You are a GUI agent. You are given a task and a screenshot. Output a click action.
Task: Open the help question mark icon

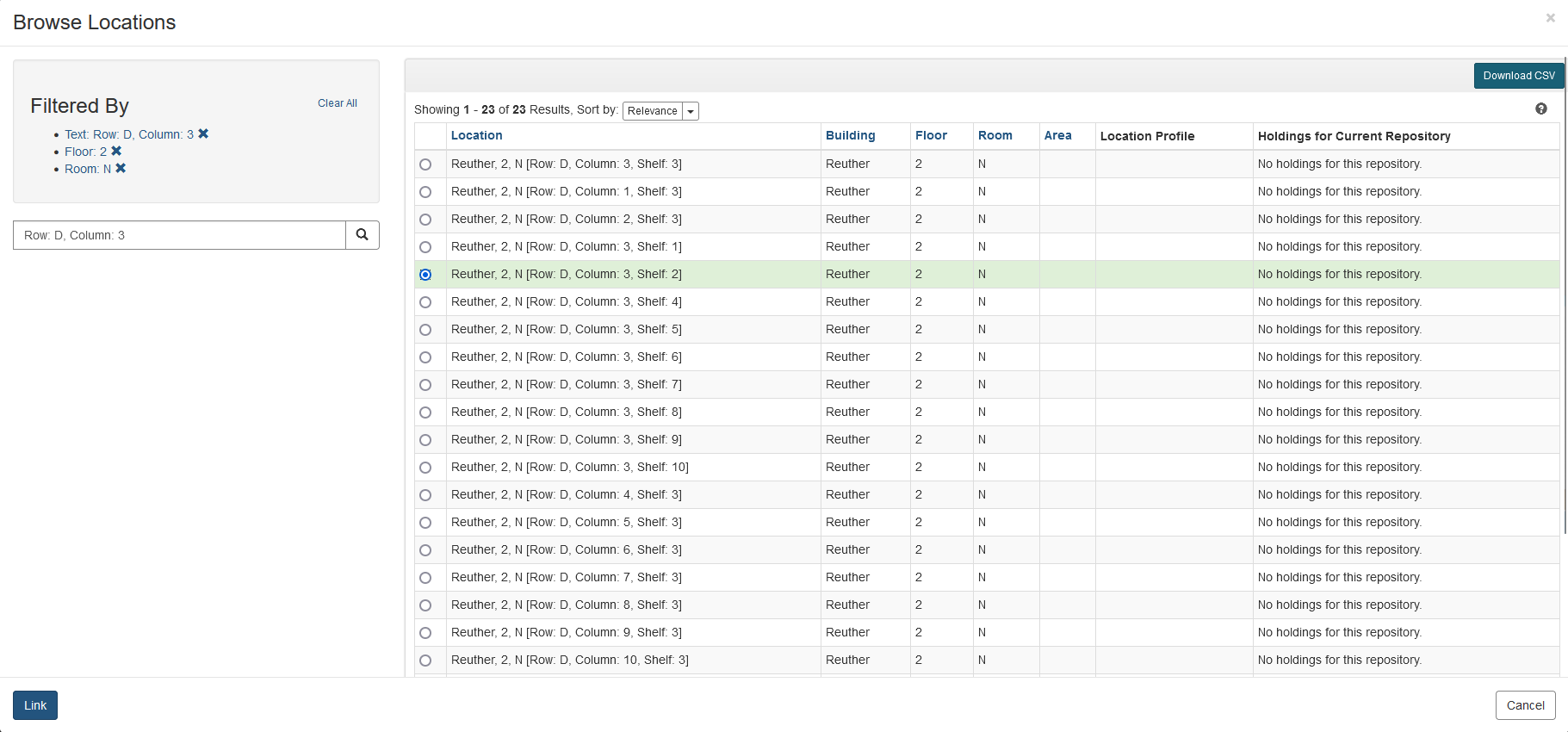(1540, 109)
